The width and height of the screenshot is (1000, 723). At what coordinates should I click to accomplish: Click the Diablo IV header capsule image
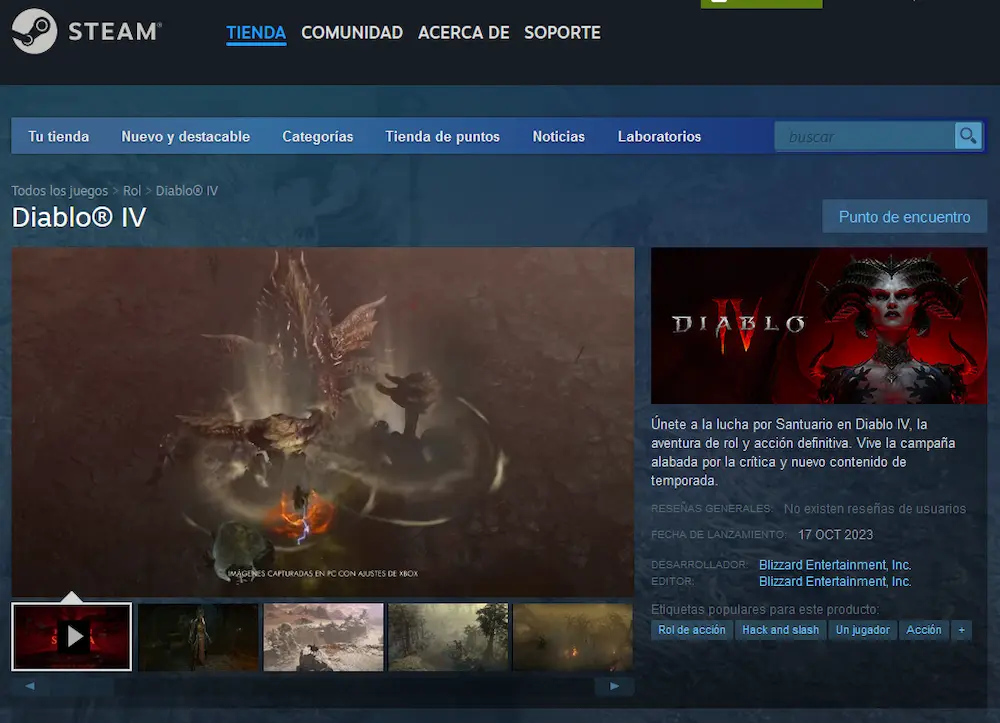pos(819,325)
